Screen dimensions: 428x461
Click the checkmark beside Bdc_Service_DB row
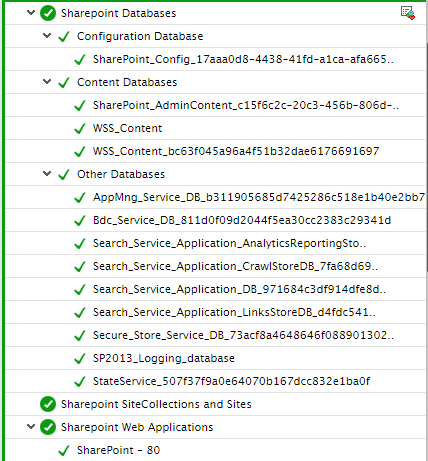pos(80,220)
